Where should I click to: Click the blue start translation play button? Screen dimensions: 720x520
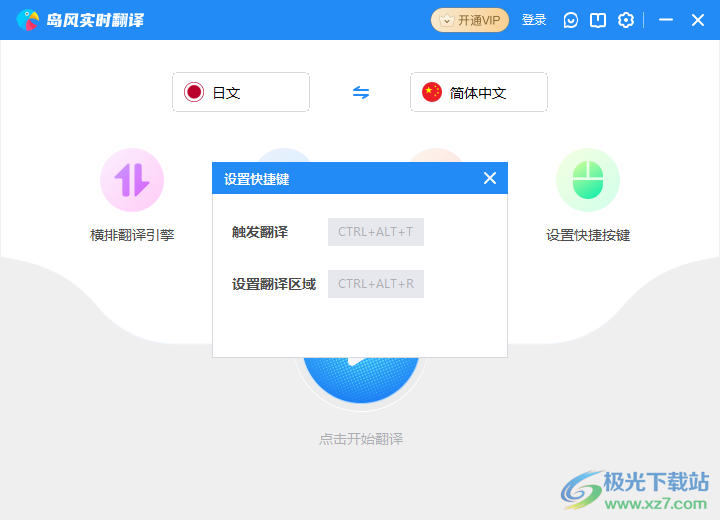coord(361,379)
